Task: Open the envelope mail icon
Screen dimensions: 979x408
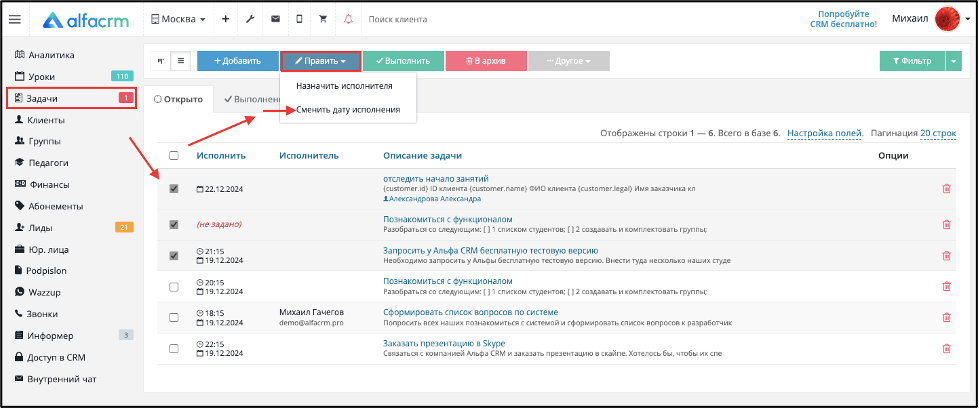Action: tap(275, 19)
